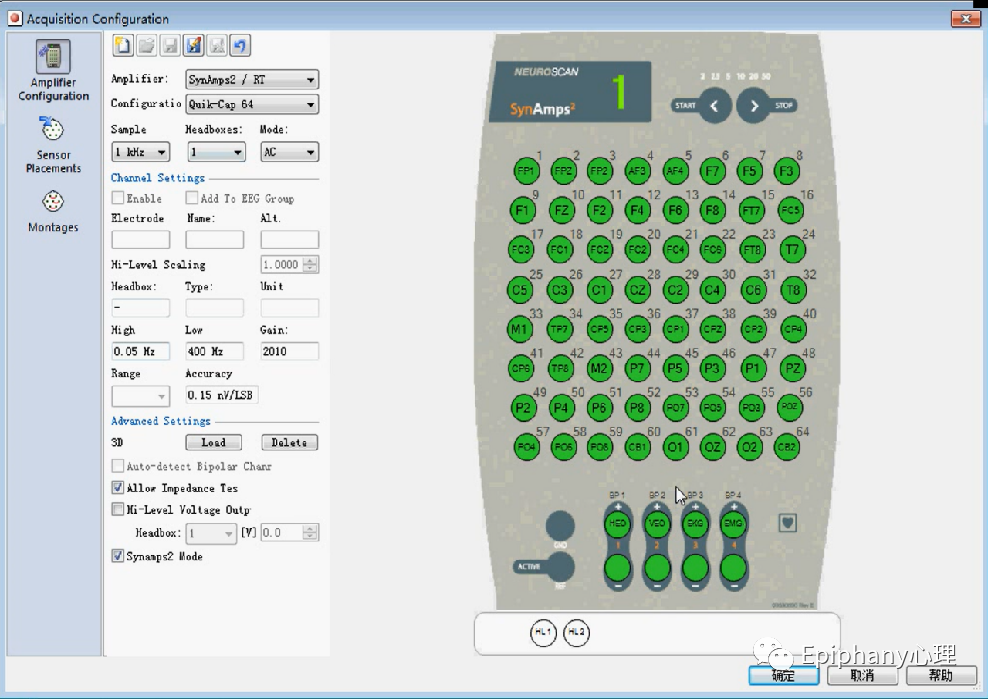Select electrode FZ on channel 10

pos(561,210)
